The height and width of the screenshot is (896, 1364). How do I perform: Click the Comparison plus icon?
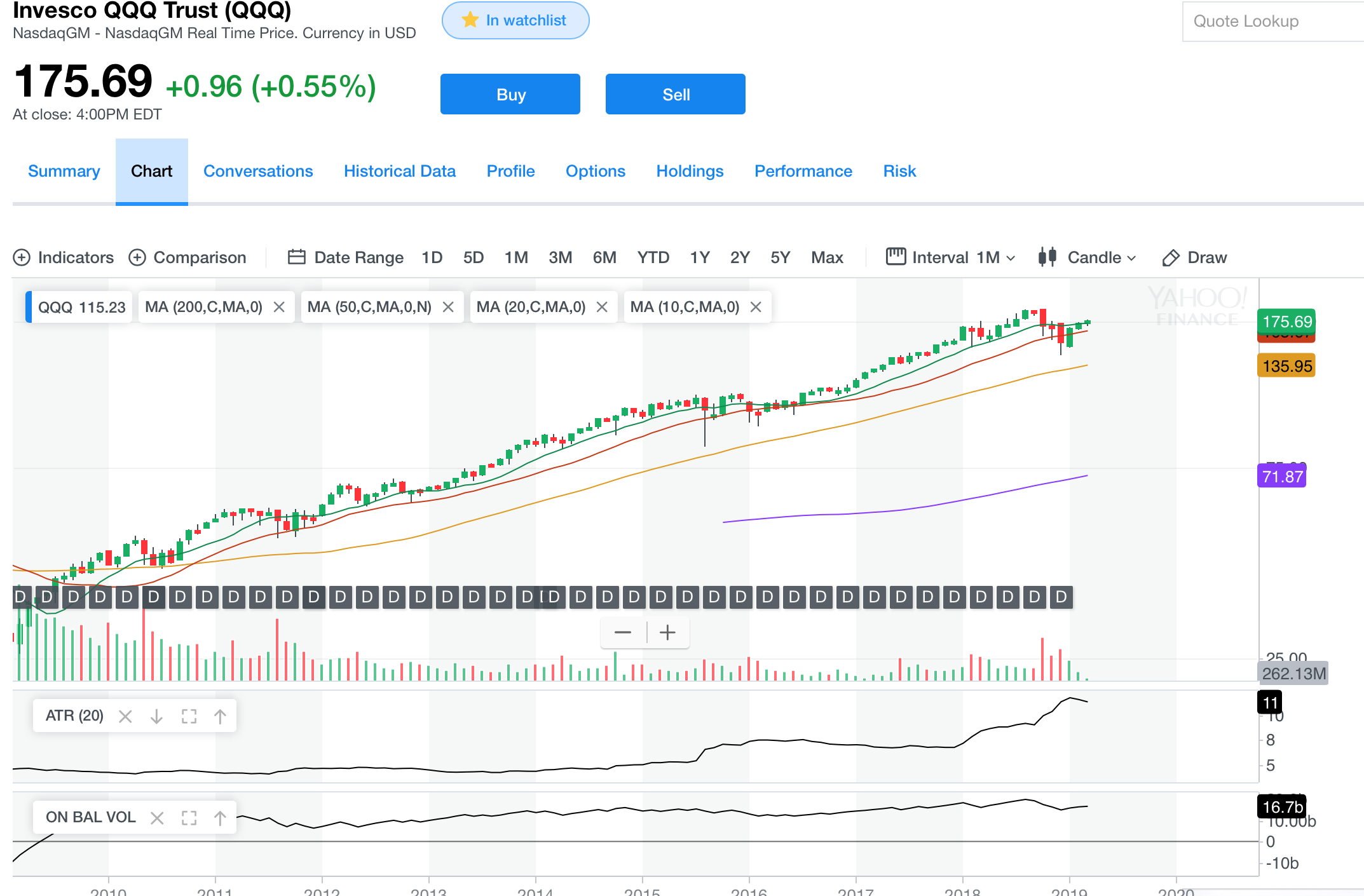137,257
